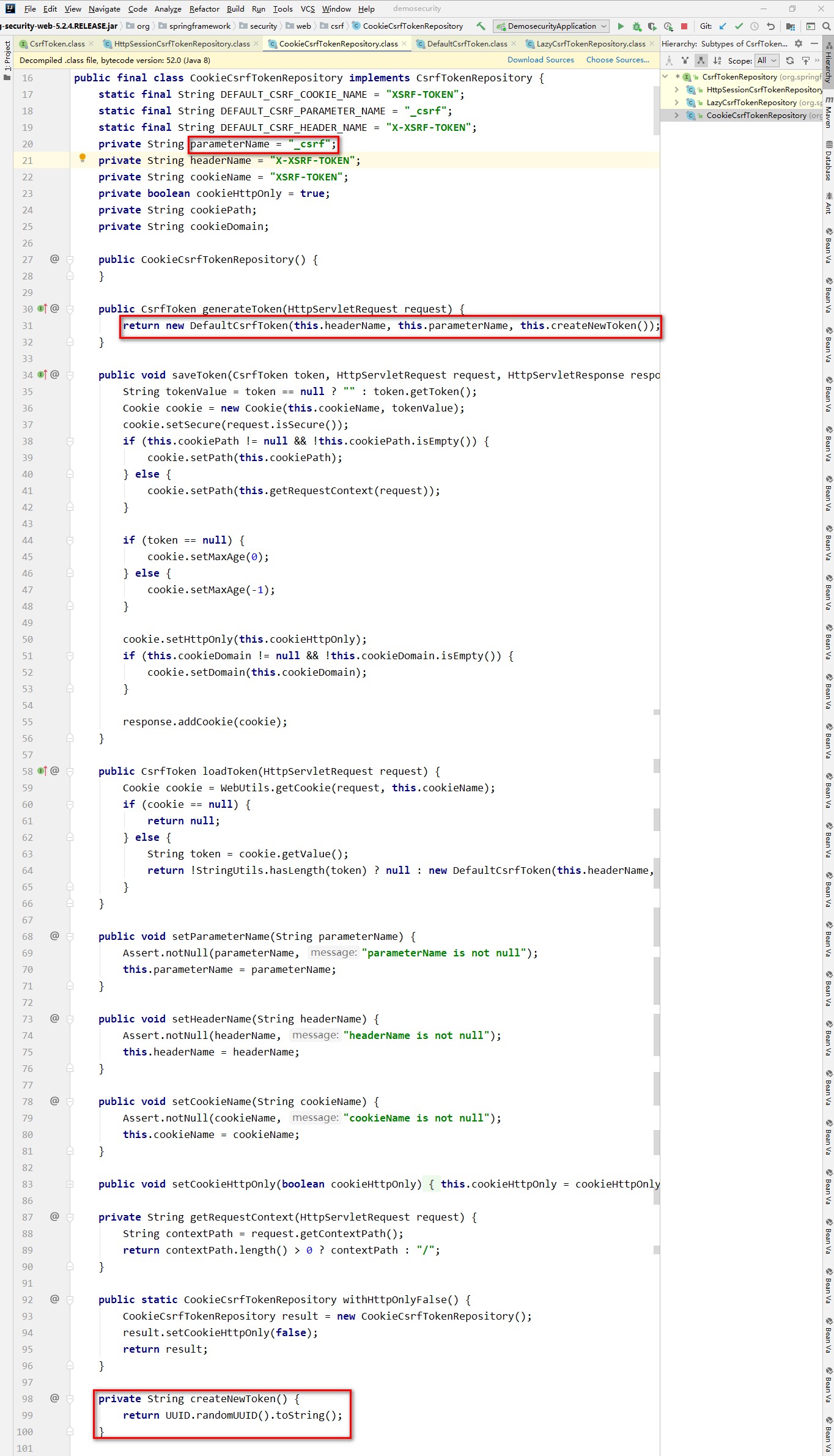Open the Navigate menu
Screen dimensions: 834x1456
pos(105,9)
